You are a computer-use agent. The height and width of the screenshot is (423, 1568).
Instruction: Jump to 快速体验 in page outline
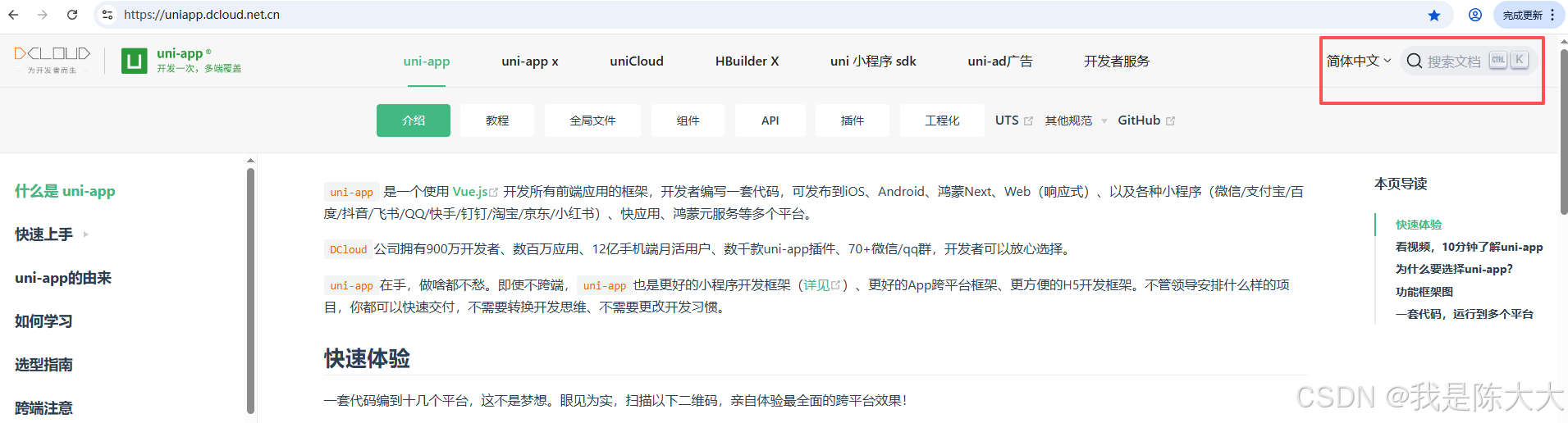click(x=1419, y=225)
